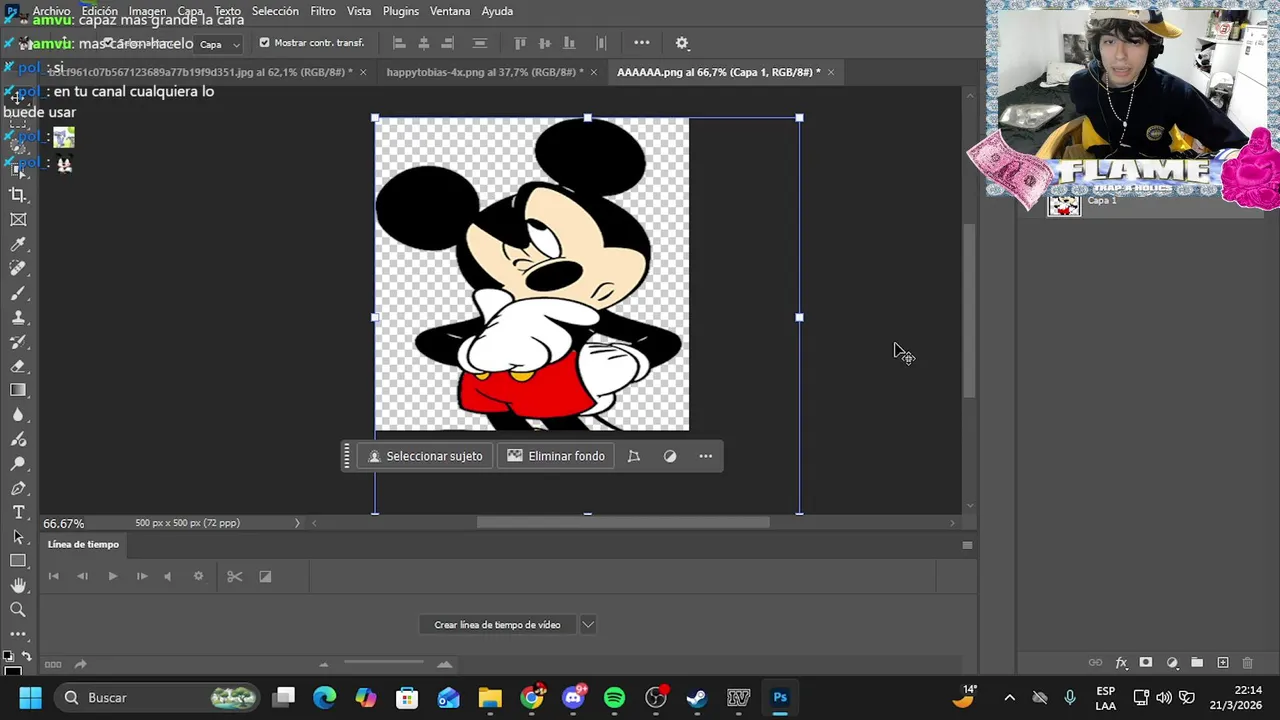The image size is (1280, 720).
Task: Switch to happytobias-4x.png tab
Action: 483,72
